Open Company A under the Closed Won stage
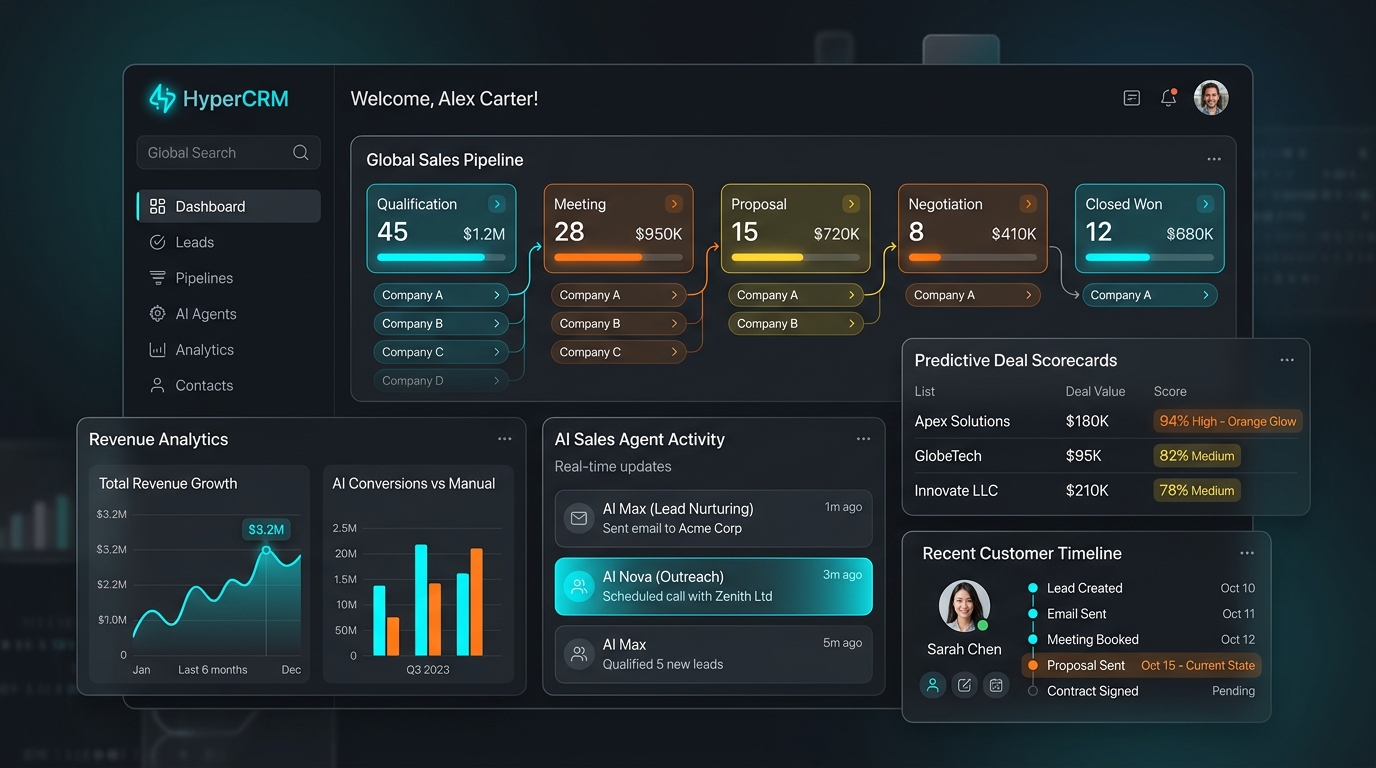The image size is (1376, 768). click(1150, 295)
